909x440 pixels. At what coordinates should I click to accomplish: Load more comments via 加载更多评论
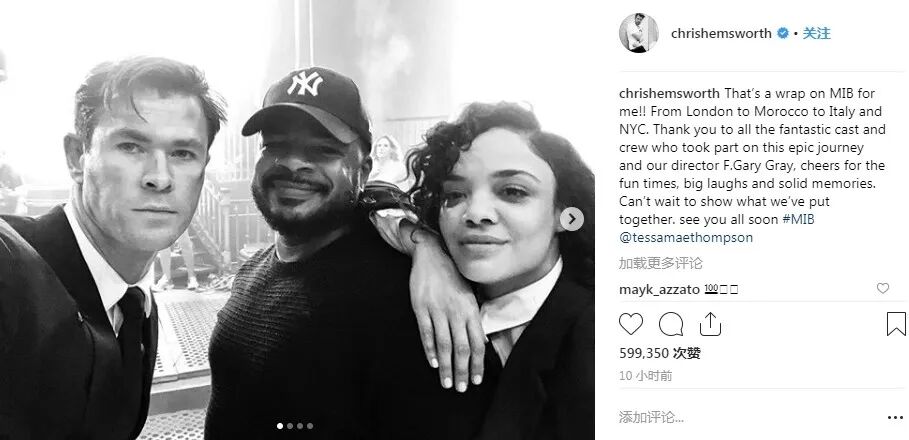(661, 263)
